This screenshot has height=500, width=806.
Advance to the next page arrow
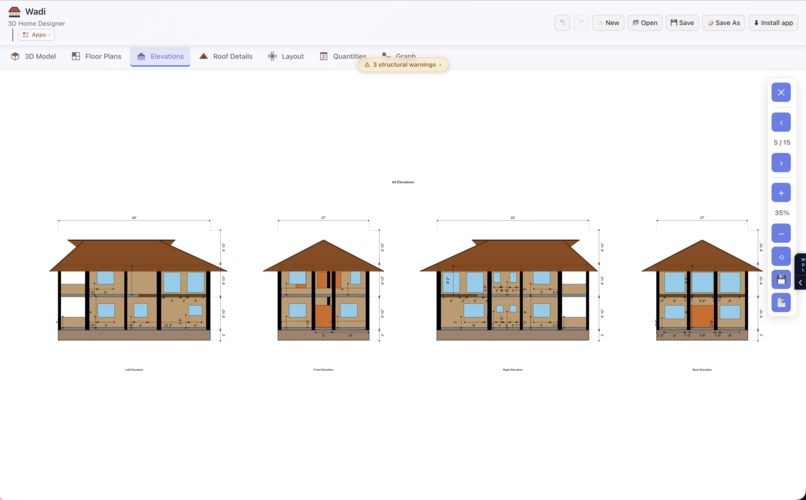click(x=781, y=163)
